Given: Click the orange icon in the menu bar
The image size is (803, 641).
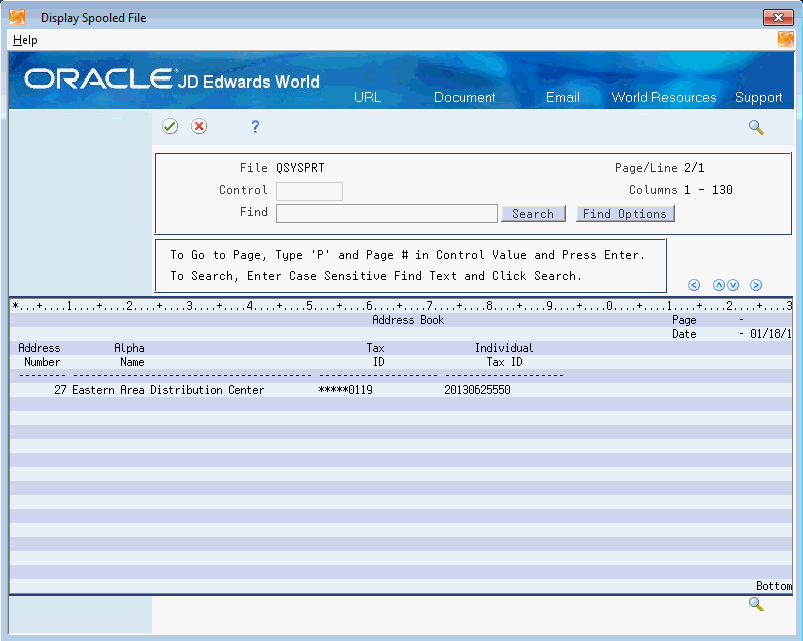Looking at the screenshot, I should click(x=785, y=39).
